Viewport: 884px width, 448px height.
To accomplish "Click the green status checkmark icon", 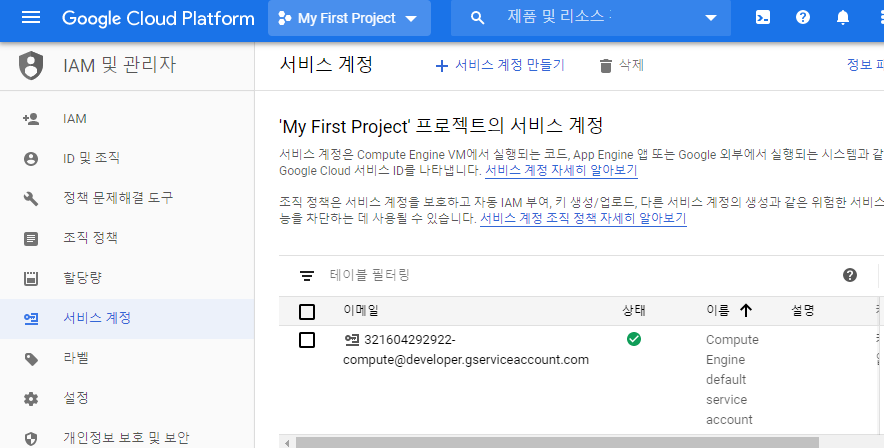I will pyautogui.click(x=634, y=339).
